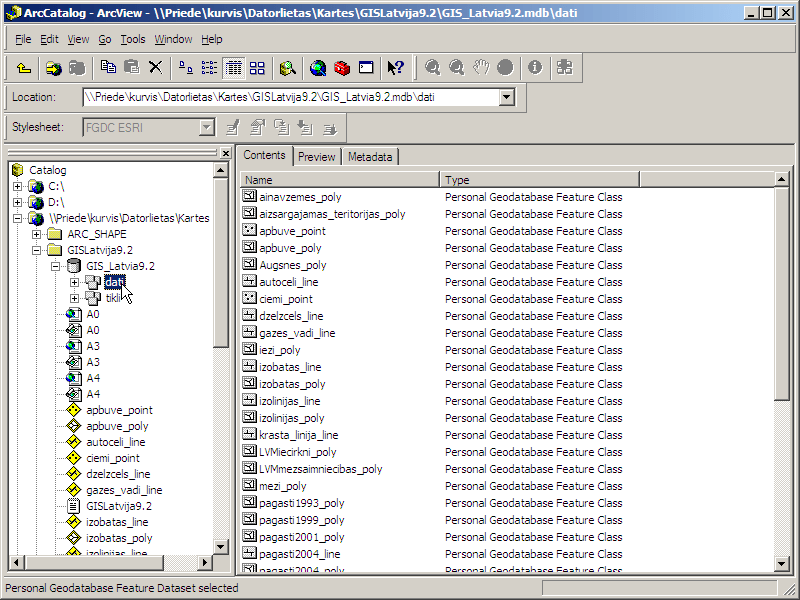This screenshot has width=800, height=600.
Task: Select the Details view icon
Action: [234, 68]
